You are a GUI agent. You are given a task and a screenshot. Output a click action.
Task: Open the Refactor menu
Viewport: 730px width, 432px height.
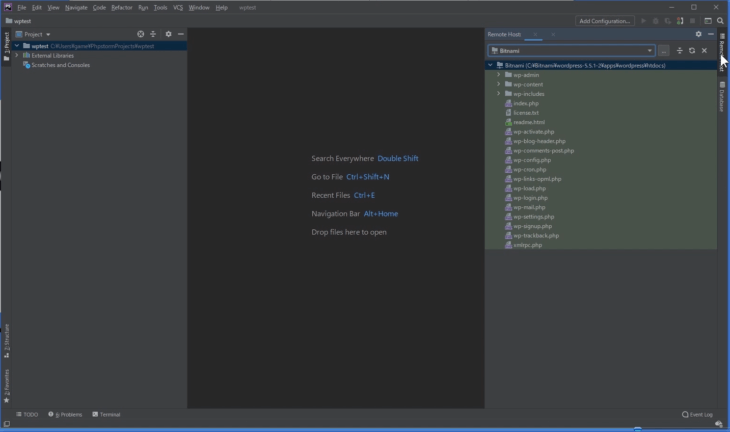tap(122, 7)
